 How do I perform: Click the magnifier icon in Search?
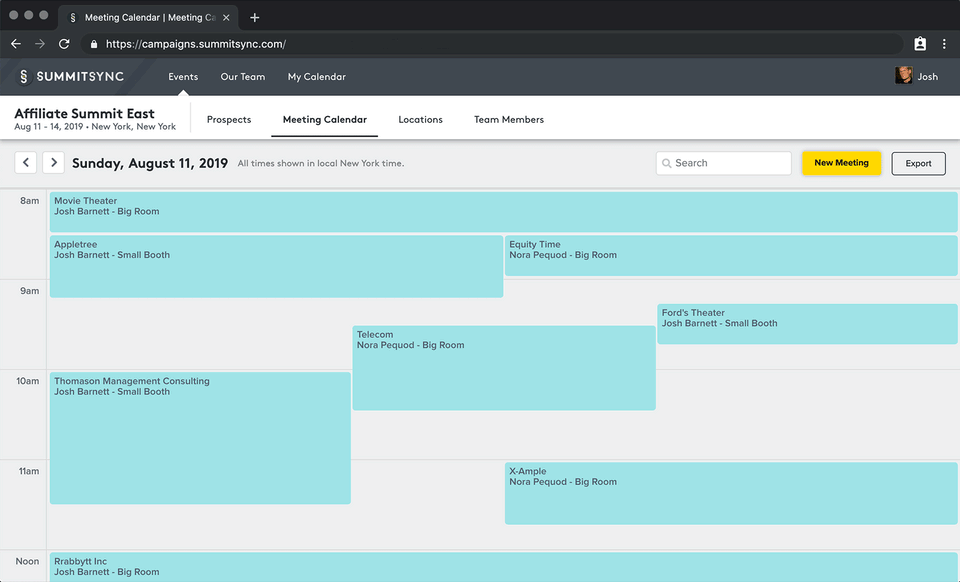click(667, 163)
